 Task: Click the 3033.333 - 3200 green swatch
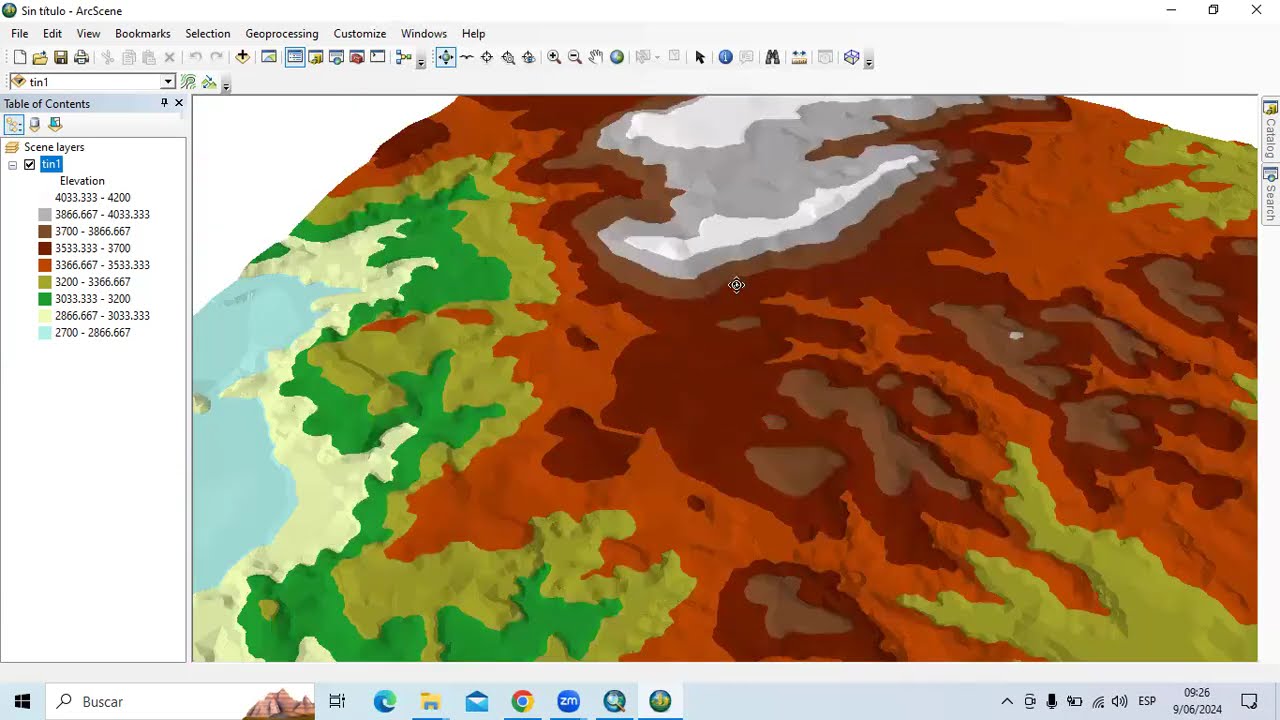coord(45,299)
